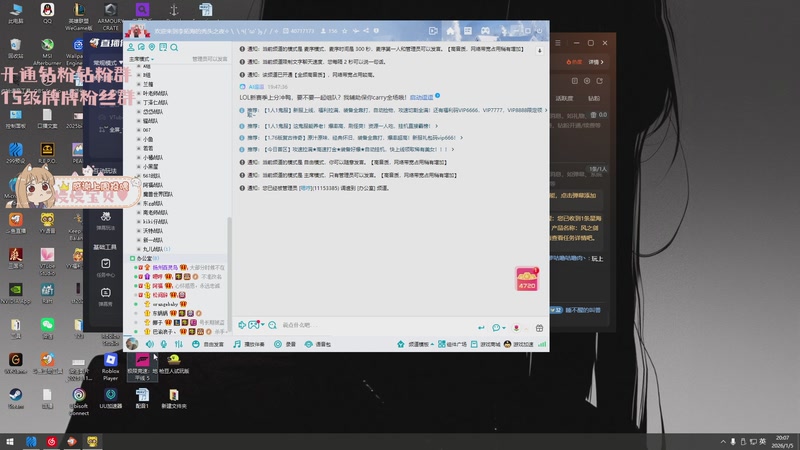Click the gamepad dropdown beside chat input
800x450 pixels.
[x=256, y=325]
